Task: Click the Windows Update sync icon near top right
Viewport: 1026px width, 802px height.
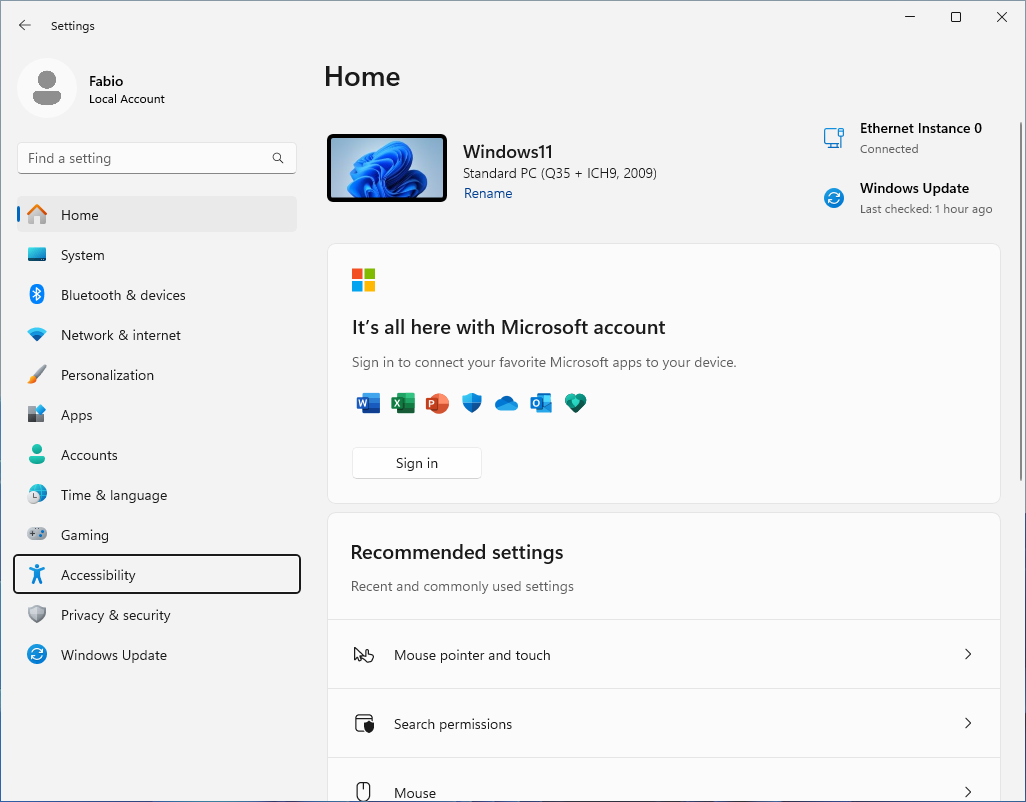Action: tap(834, 198)
